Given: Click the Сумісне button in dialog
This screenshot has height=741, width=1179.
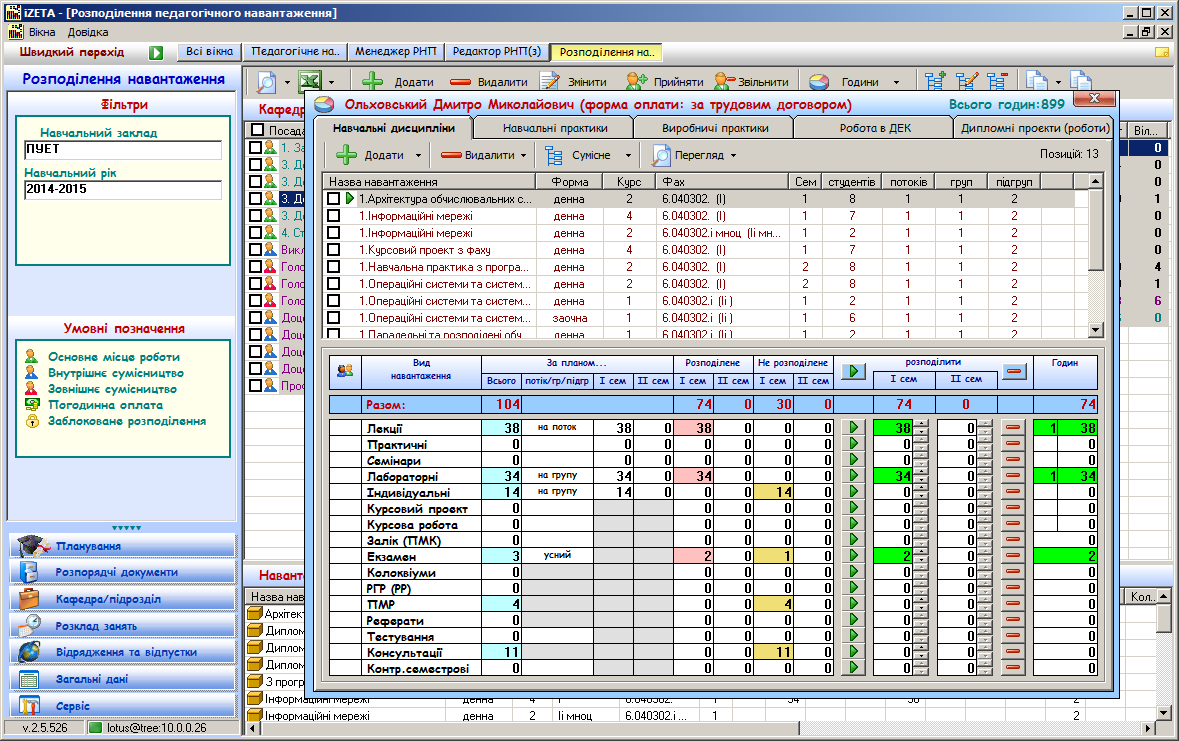Looking at the screenshot, I should tap(577, 155).
